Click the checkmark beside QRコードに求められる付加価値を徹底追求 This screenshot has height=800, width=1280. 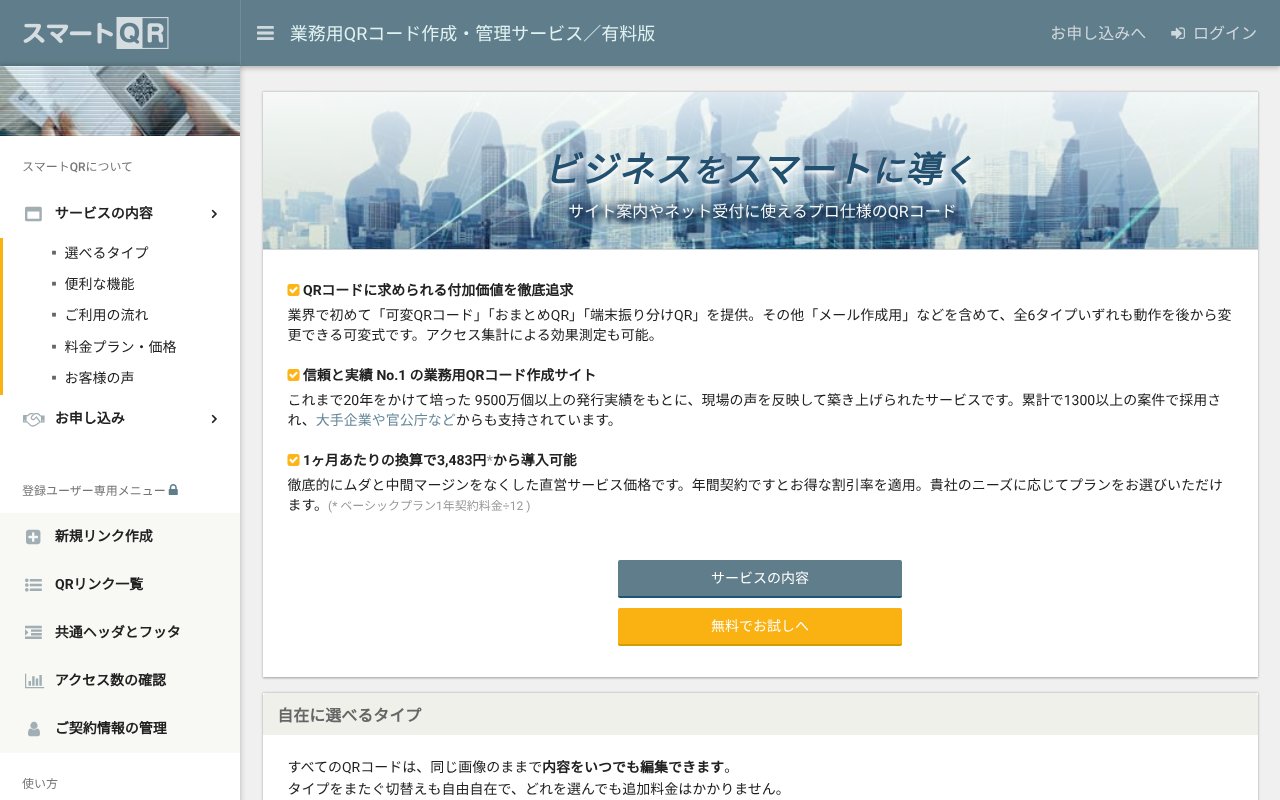293,290
